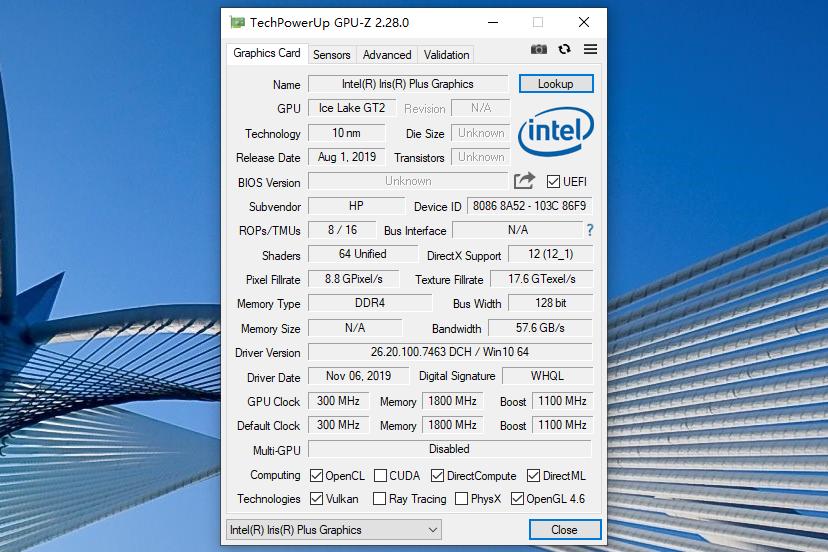This screenshot has height=552, width=828.
Task: Click the Bandwidth 57.6 GB/s field
Action: tap(540, 328)
